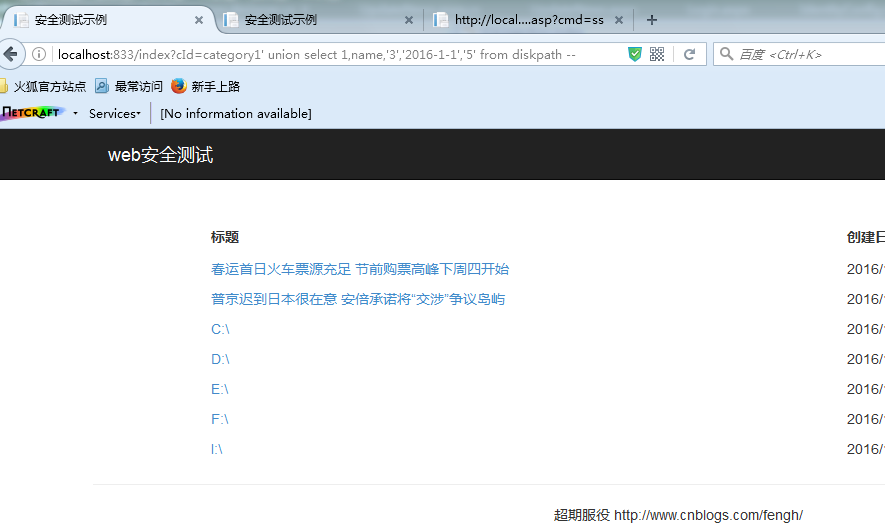Open a new tab with plus button
The width and height of the screenshot is (885, 528).
(x=652, y=20)
